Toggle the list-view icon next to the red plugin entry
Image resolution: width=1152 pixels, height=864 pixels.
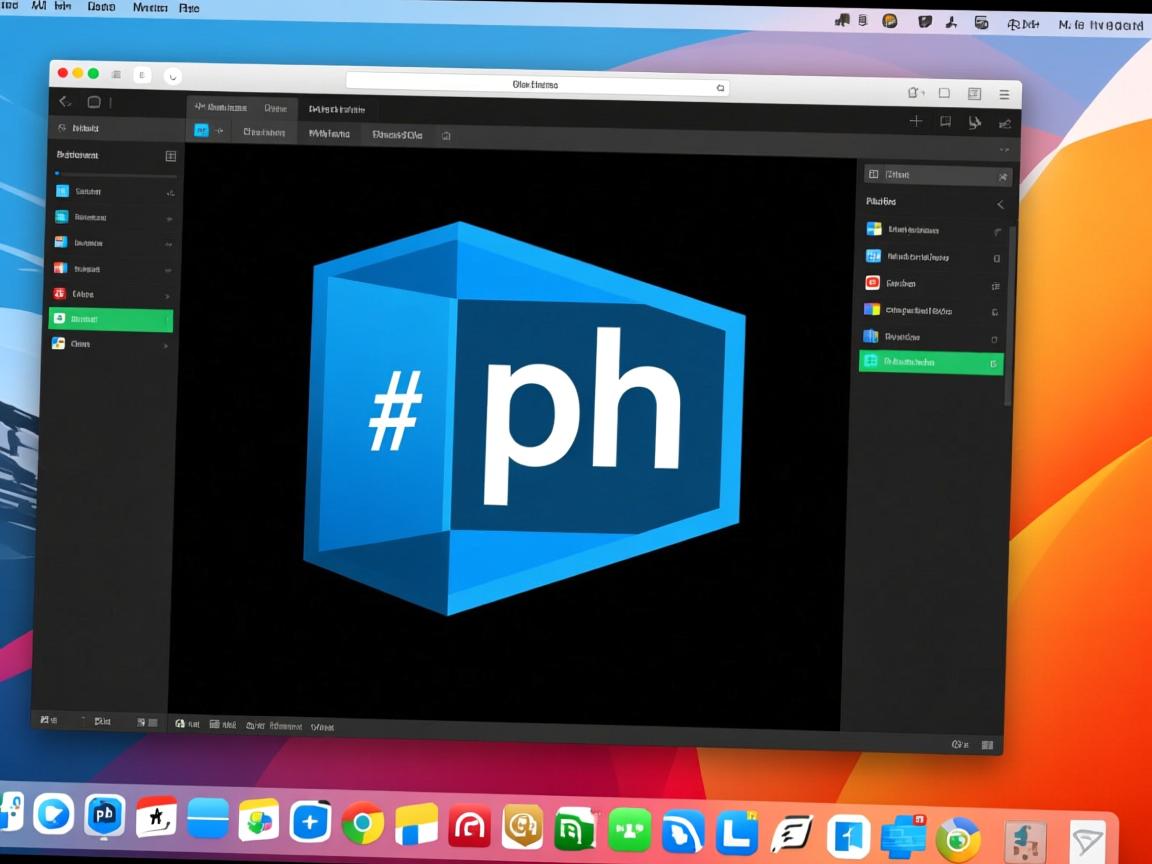point(995,285)
